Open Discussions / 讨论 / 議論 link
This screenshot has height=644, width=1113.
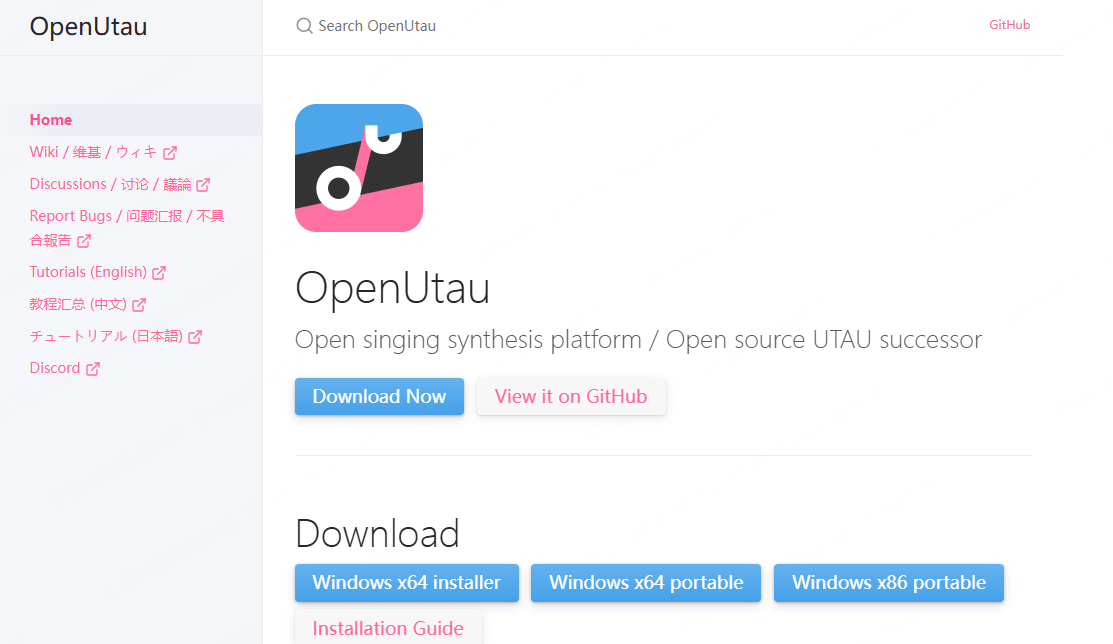pos(119,184)
